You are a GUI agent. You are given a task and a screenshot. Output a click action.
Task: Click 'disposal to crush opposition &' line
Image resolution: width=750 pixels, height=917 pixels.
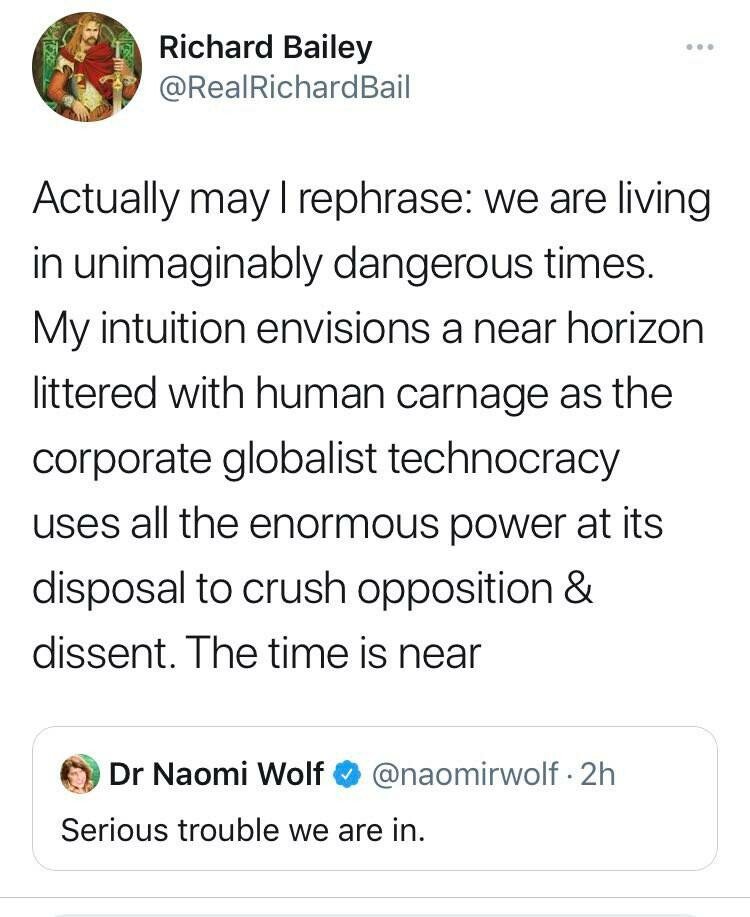[x=313, y=589]
